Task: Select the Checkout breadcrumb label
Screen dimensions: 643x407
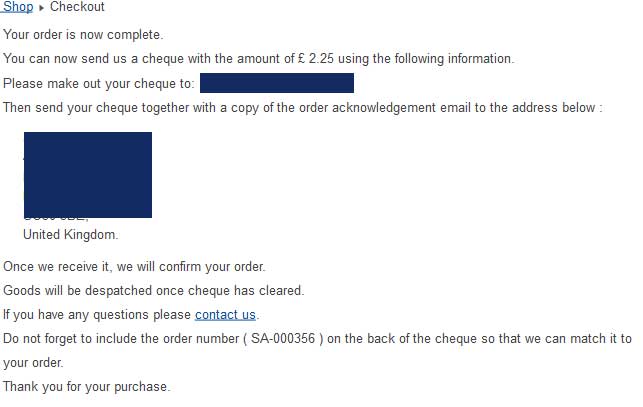Action: tap(77, 7)
